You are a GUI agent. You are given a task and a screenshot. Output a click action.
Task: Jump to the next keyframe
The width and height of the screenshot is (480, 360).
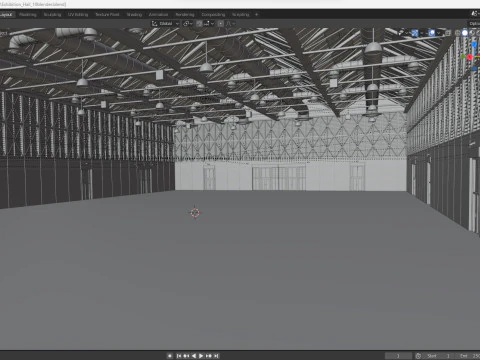(x=209, y=356)
